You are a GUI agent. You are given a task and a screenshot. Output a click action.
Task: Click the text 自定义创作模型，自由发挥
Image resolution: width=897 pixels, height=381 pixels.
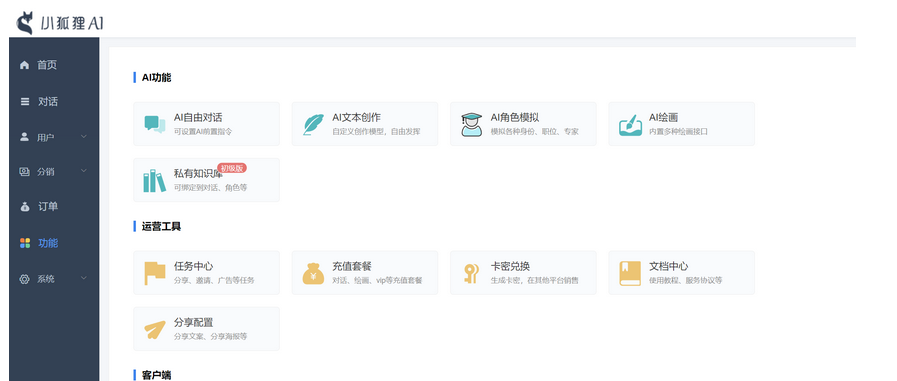point(376,132)
